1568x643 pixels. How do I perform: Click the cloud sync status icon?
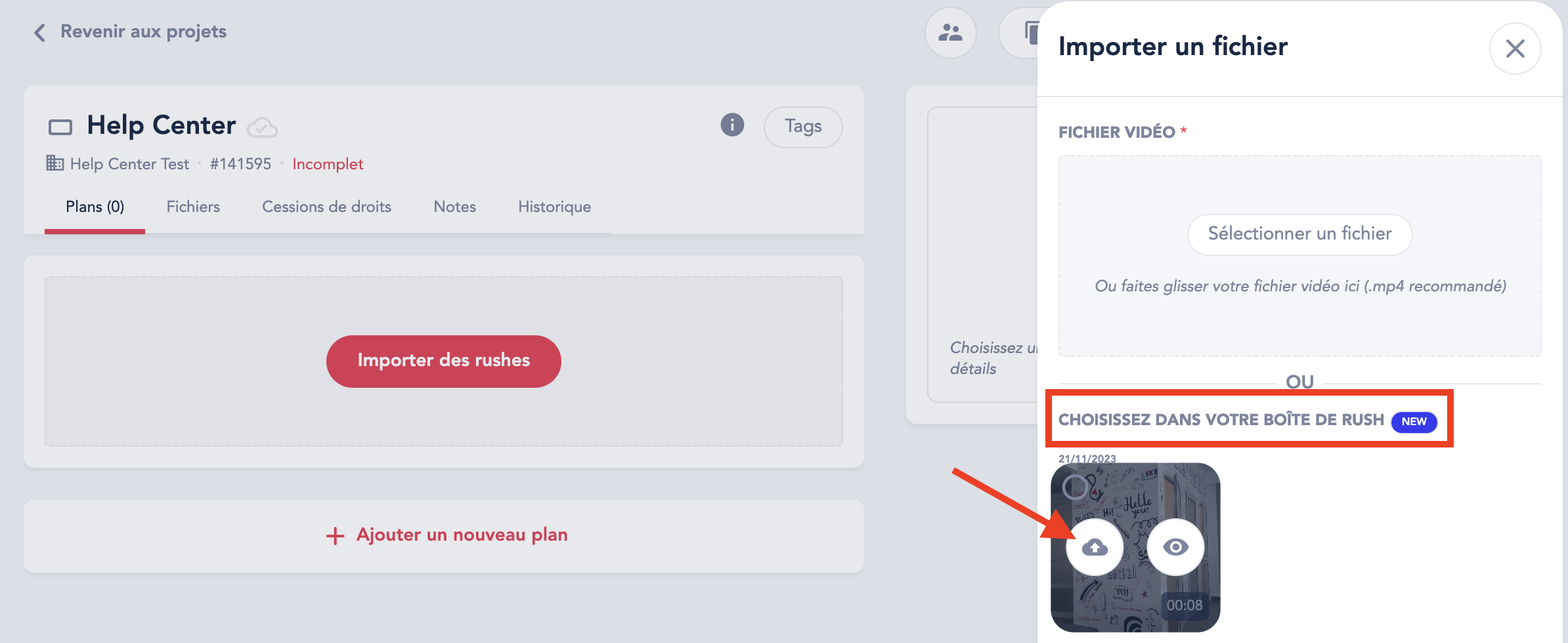(262, 127)
